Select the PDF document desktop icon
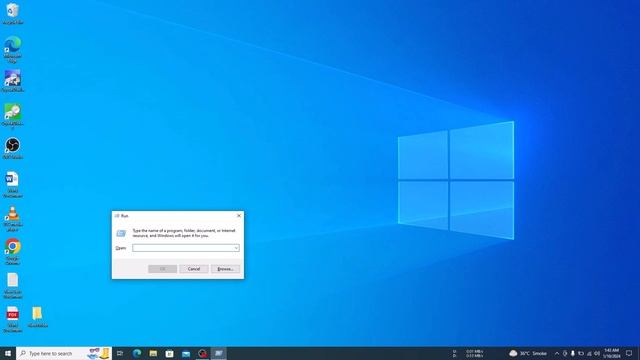This screenshot has width=640, height=360. coord(13,320)
